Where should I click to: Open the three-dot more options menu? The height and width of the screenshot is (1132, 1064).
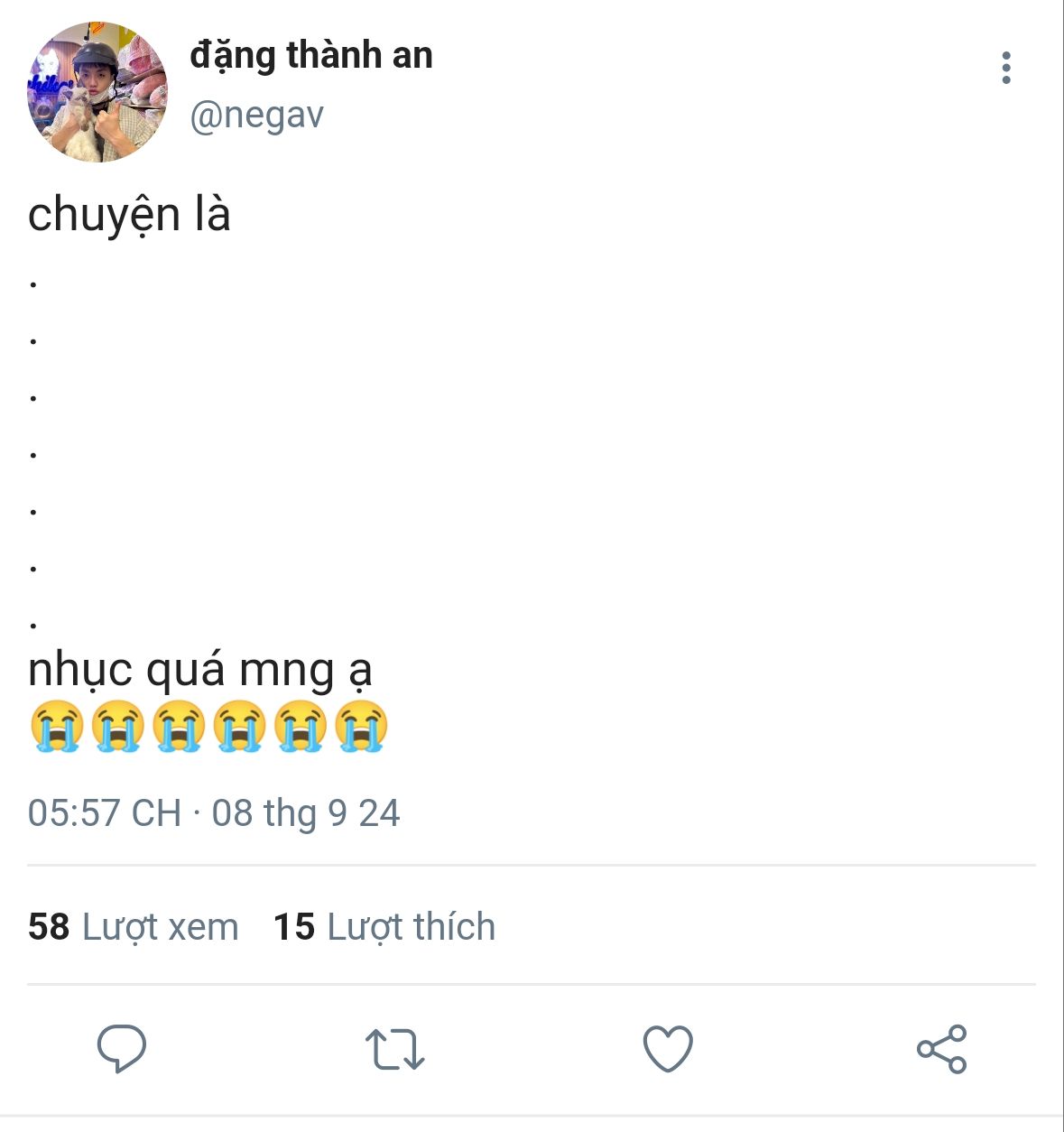(1006, 68)
